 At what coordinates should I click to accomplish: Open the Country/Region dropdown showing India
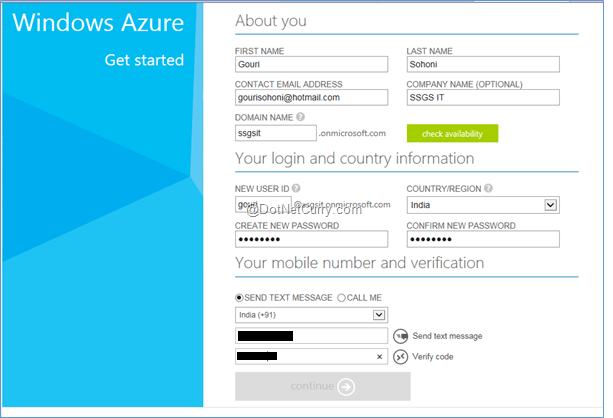[482, 205]
